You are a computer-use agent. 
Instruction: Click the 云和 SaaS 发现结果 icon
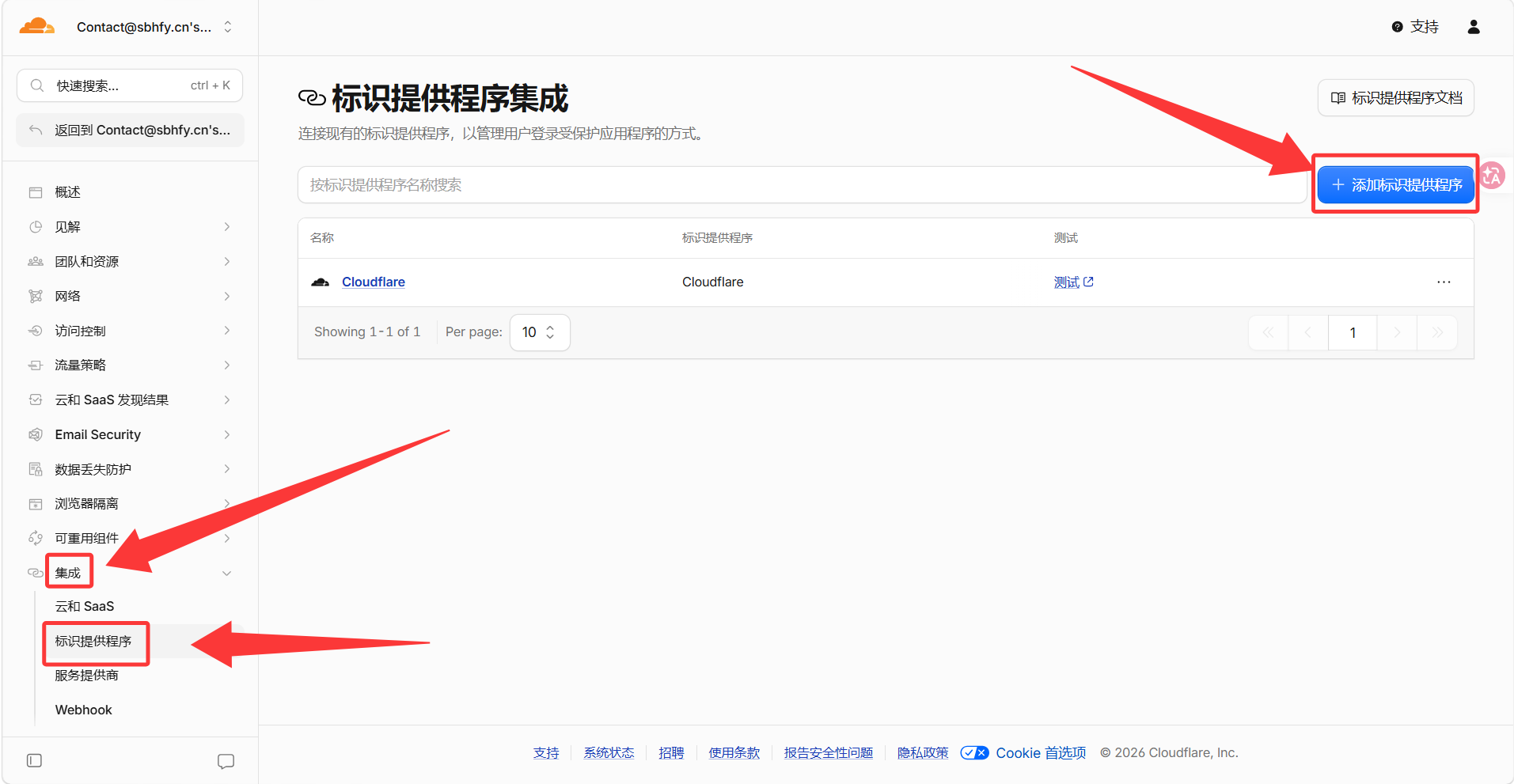pyautogui.click(x=36, y=400)
